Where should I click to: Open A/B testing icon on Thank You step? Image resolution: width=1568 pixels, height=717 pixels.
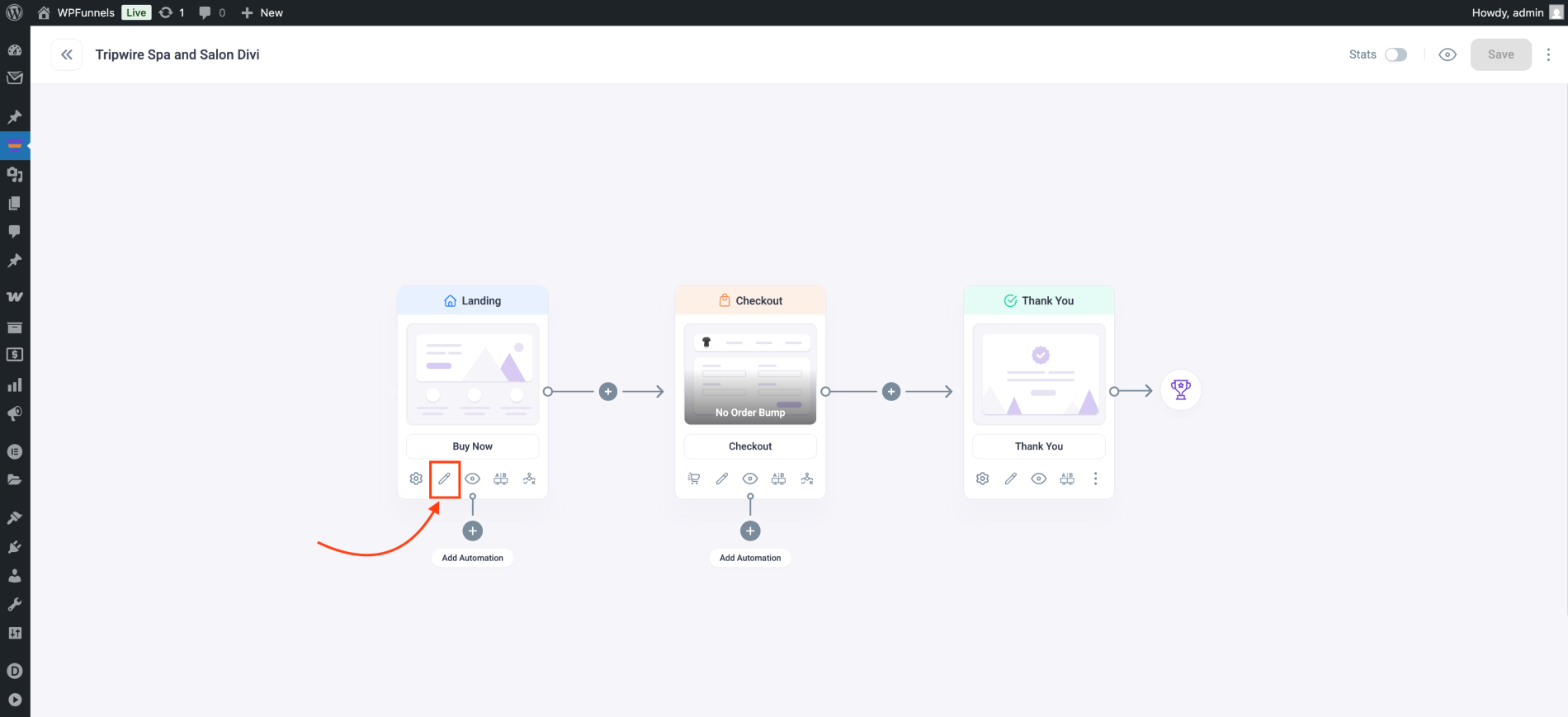coord(1067,479)
